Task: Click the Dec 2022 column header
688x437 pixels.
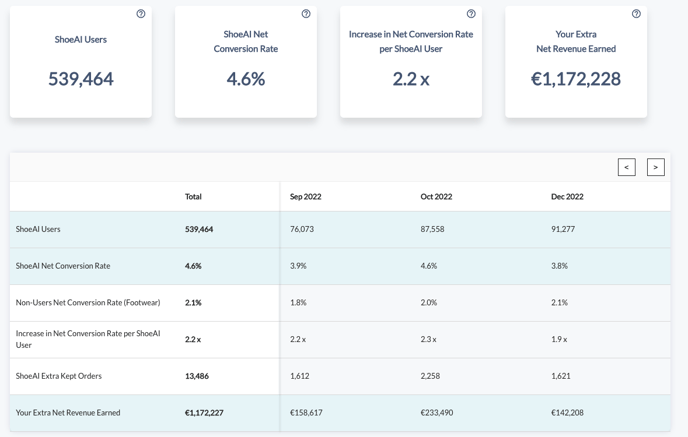Action: 567,197
